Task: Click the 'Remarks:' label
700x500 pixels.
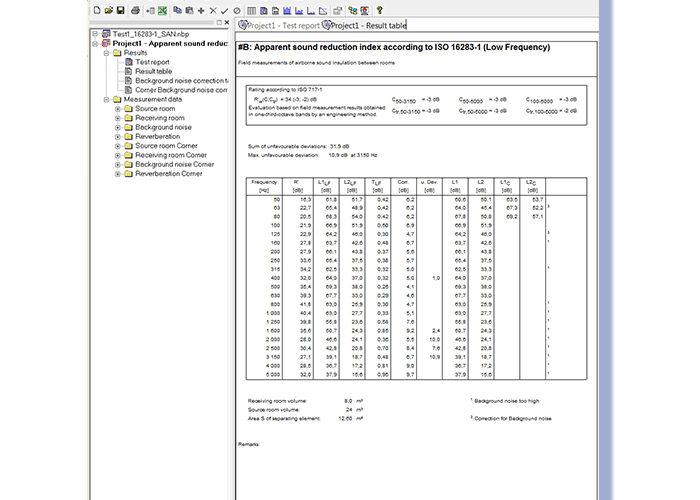Action: 249,444
